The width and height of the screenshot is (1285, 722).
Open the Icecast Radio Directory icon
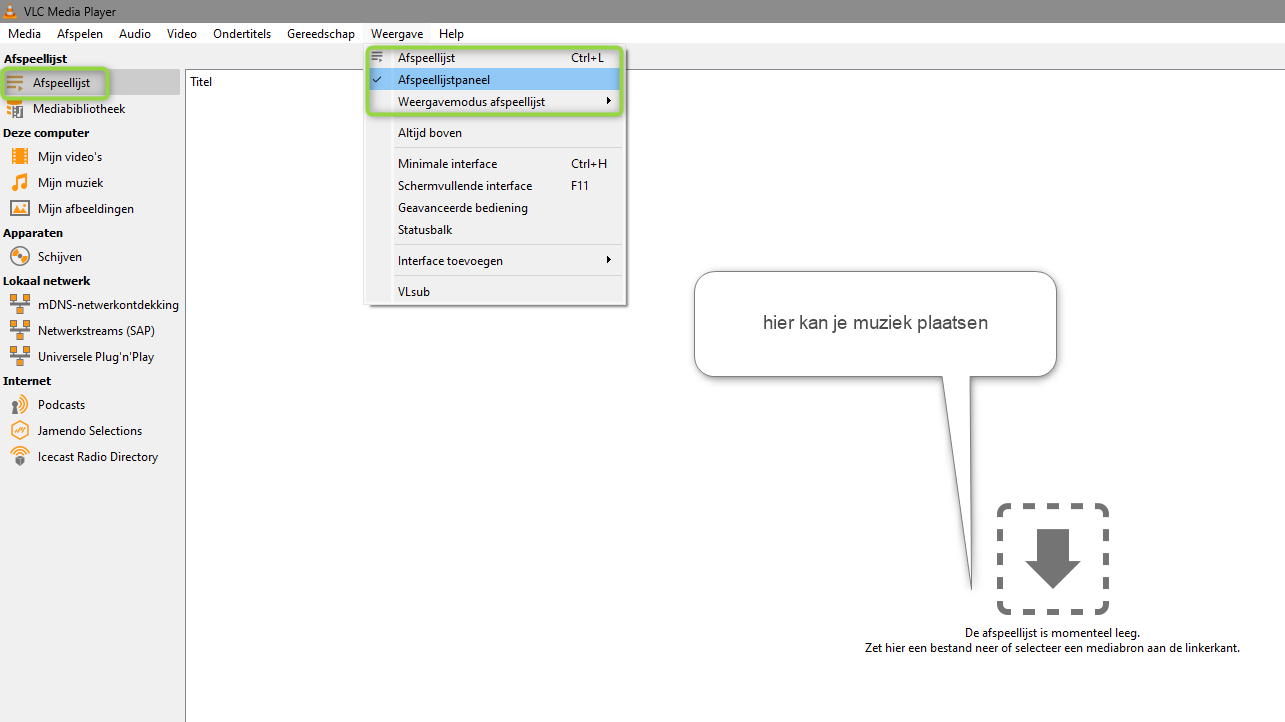(20, 456)
